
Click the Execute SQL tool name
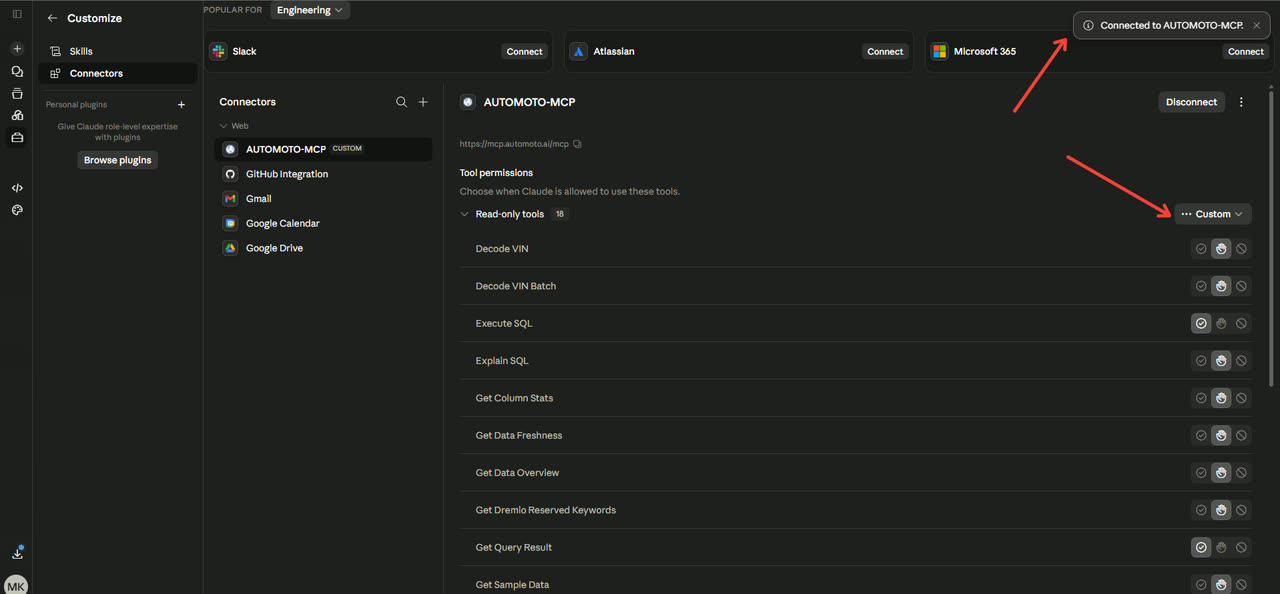pos(504,324)
